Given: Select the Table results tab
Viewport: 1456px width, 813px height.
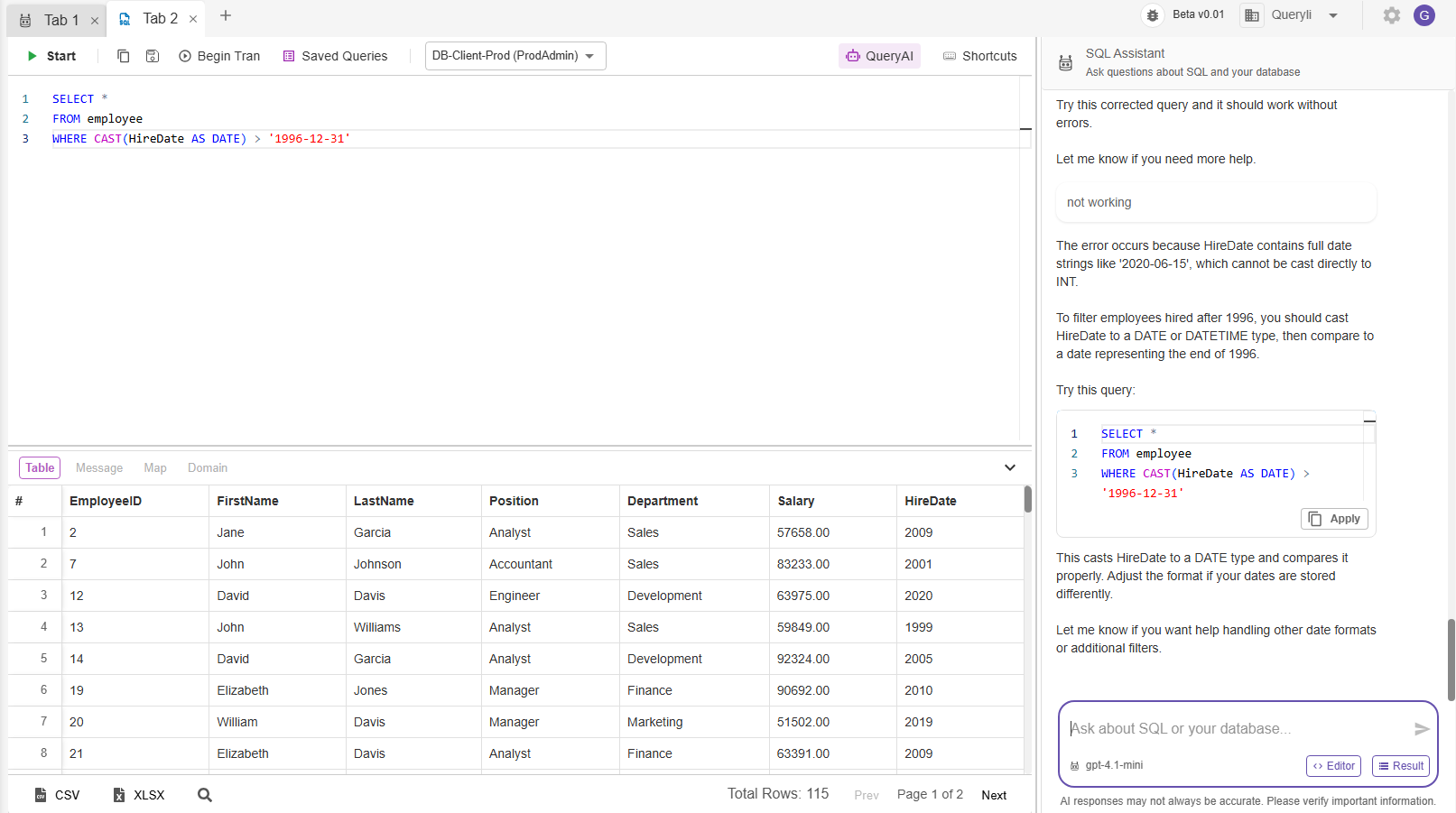Looking at the screenshot, I should click(x=40, y=467).
